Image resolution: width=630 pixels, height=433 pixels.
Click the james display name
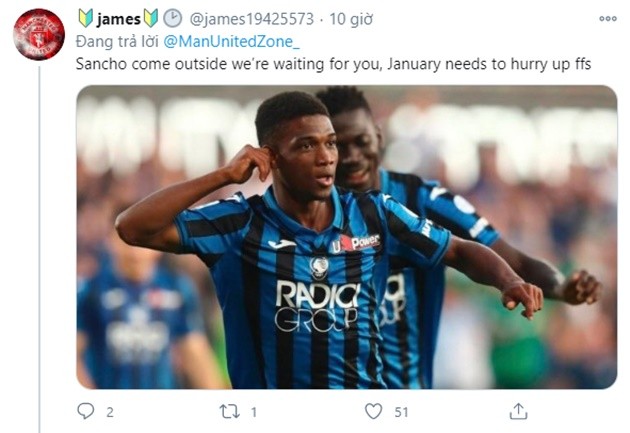(x=119, y=19)
